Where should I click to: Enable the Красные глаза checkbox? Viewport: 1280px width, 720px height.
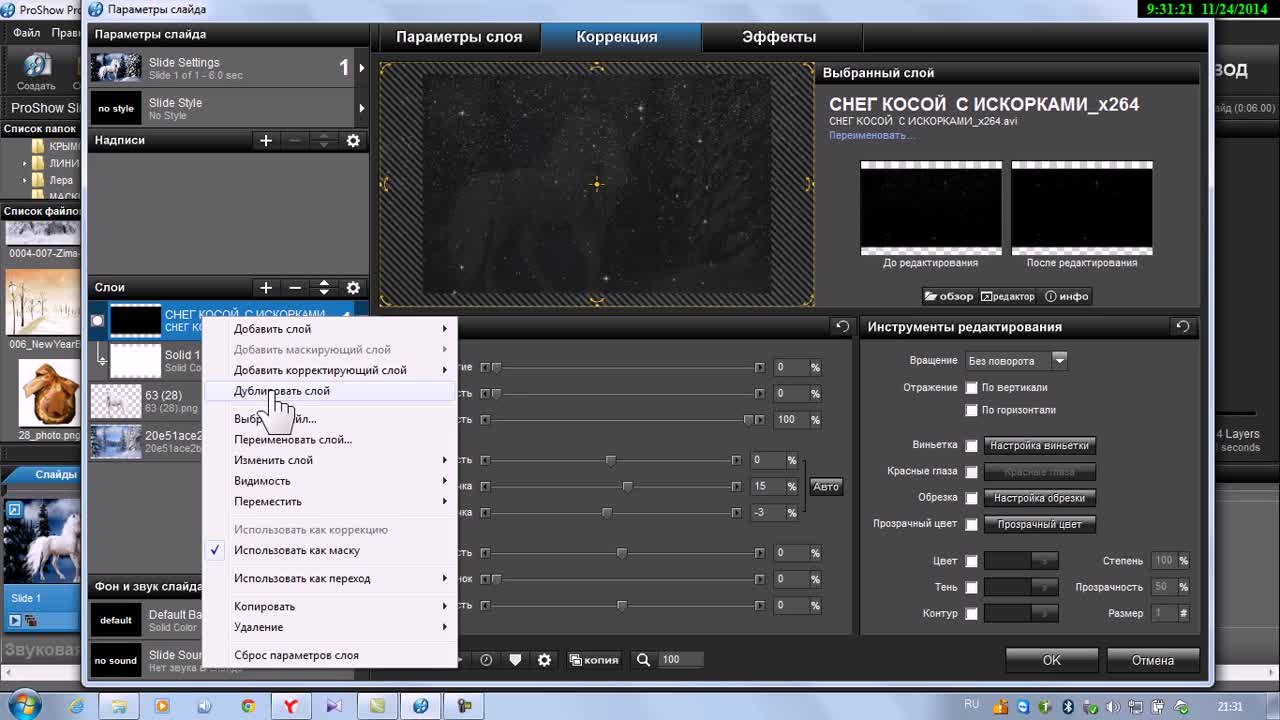(972, 472)
